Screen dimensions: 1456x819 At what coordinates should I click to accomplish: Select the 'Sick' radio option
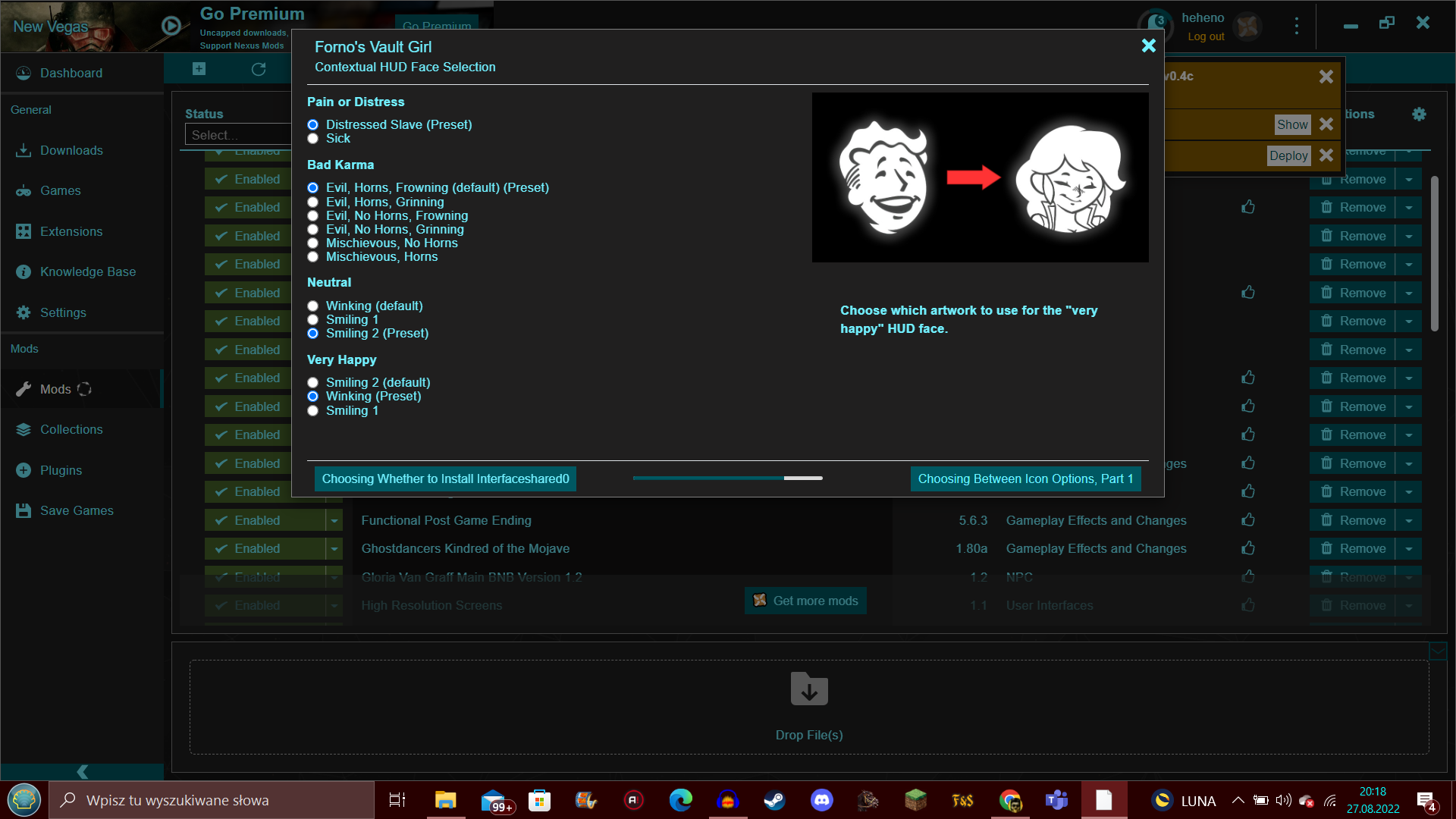pos(312,139)
